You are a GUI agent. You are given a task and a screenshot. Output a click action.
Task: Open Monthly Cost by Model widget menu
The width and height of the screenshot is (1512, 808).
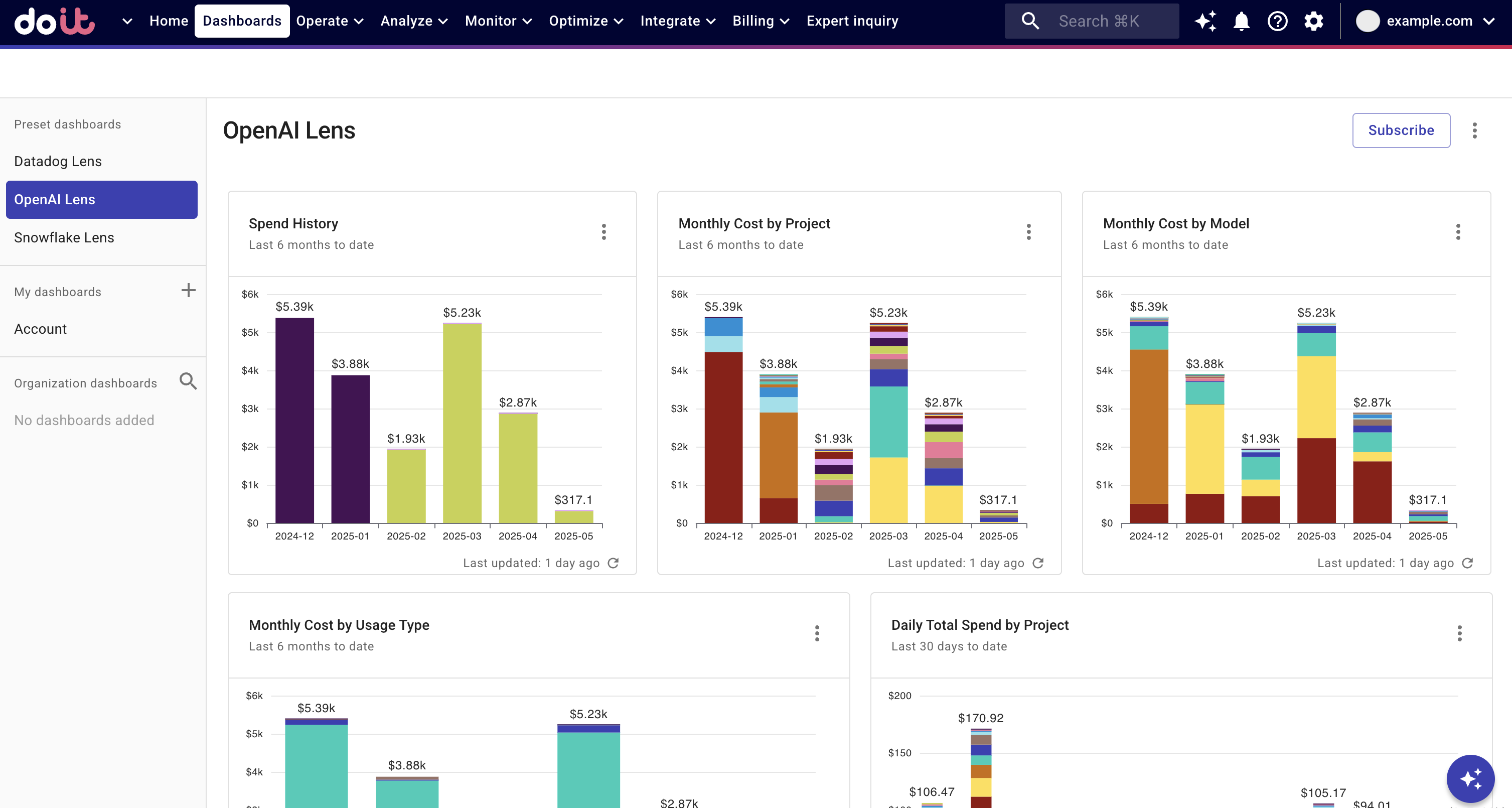tap(1458, 232)
